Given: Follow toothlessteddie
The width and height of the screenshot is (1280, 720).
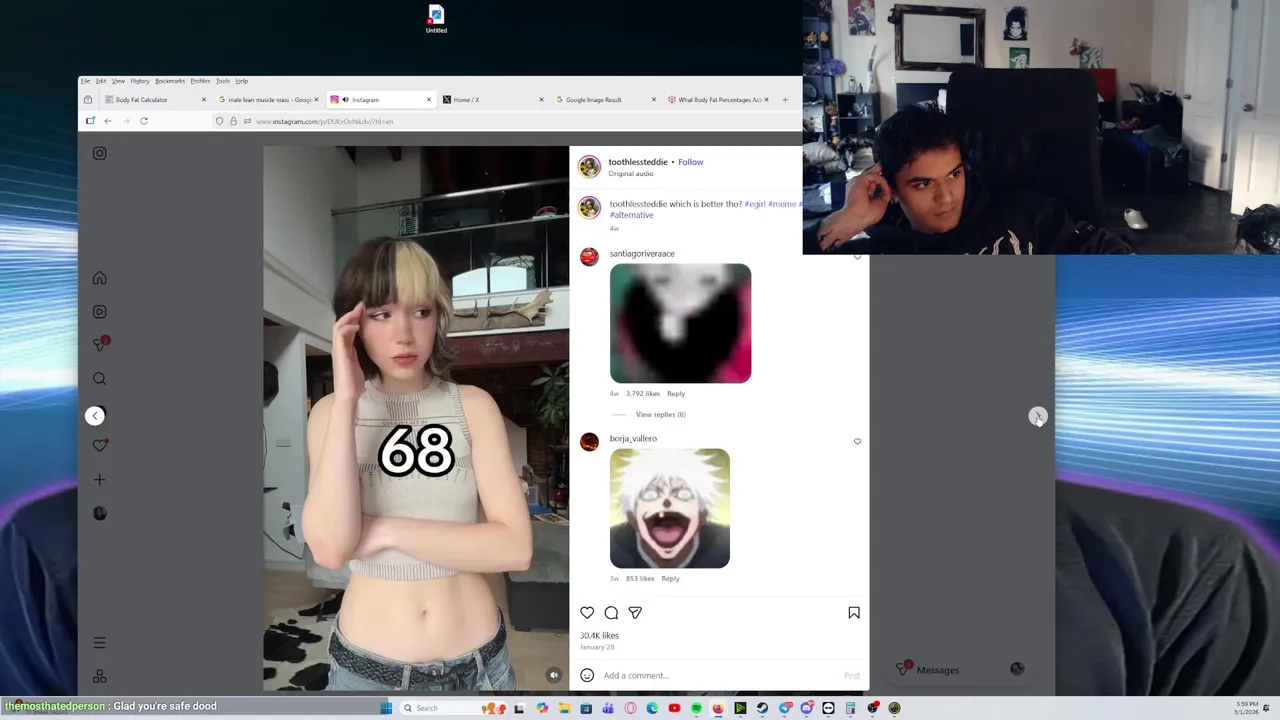Looking at the screenshot, I should (690, 162).
